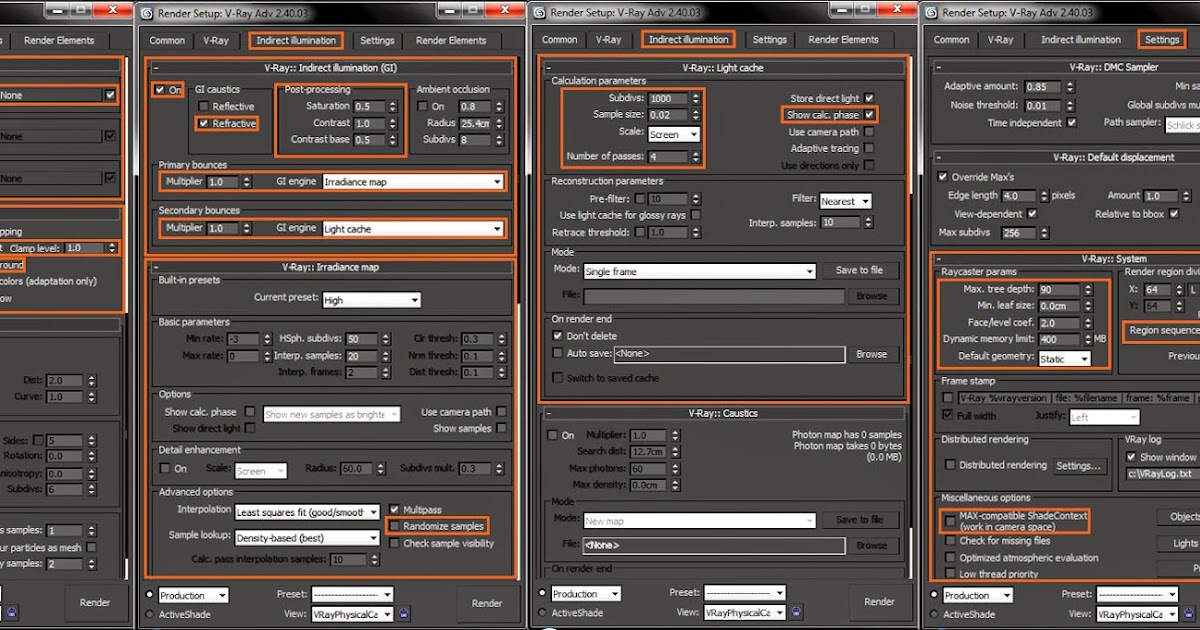Screen dimensions: 1200x630
Task: Click Browse button beside Light cache File field
Action: click(x=871, y=296)
